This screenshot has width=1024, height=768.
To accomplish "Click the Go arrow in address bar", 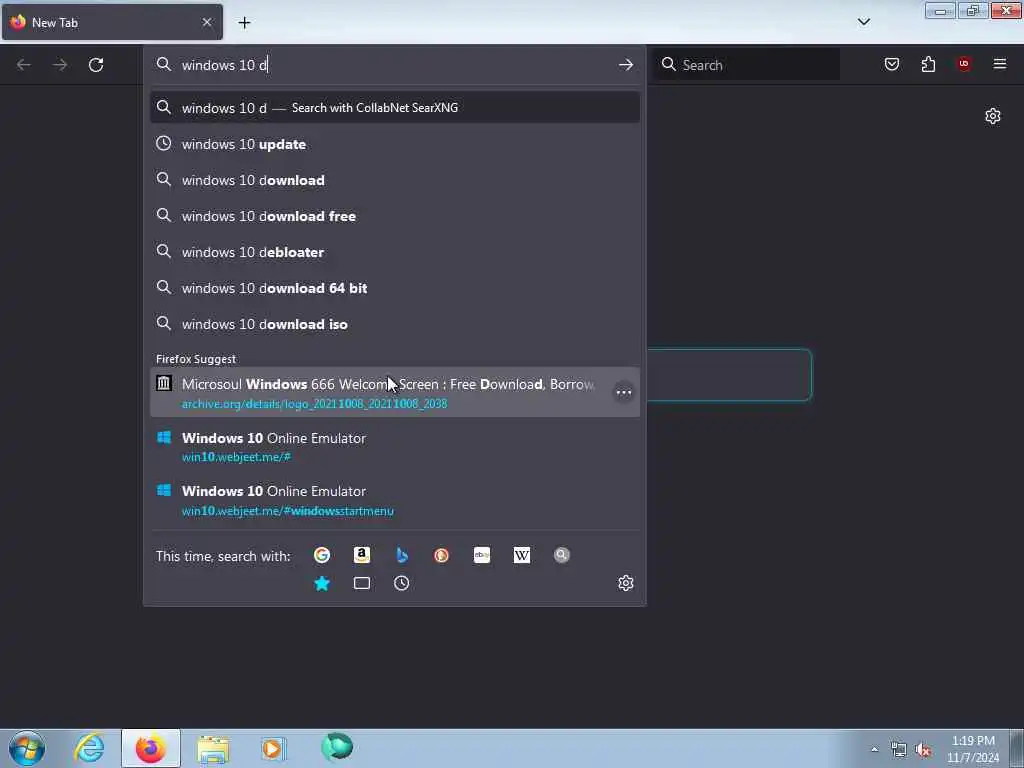I will tap(626, 65).
